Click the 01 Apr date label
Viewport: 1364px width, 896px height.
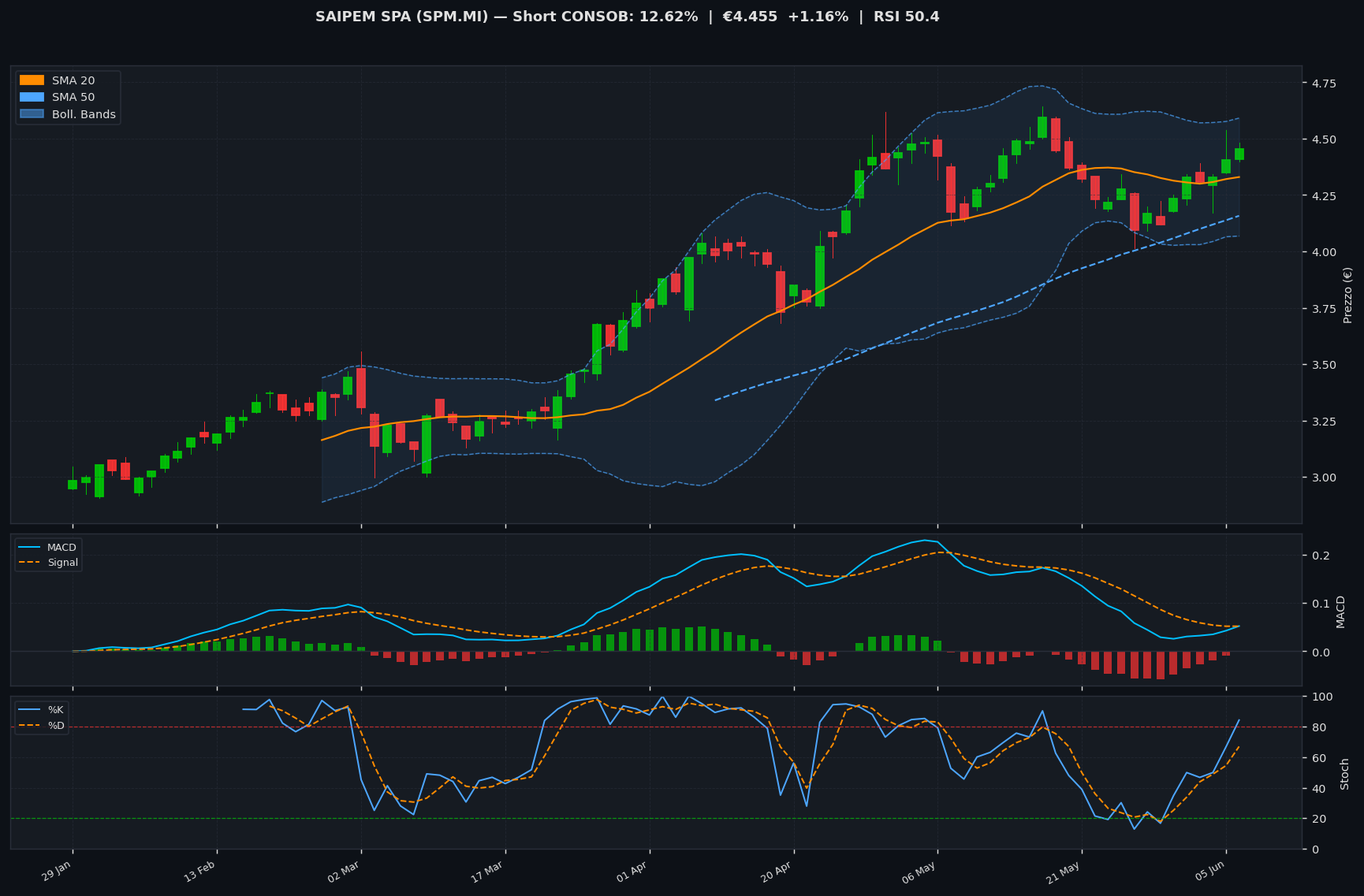(632, 872)
